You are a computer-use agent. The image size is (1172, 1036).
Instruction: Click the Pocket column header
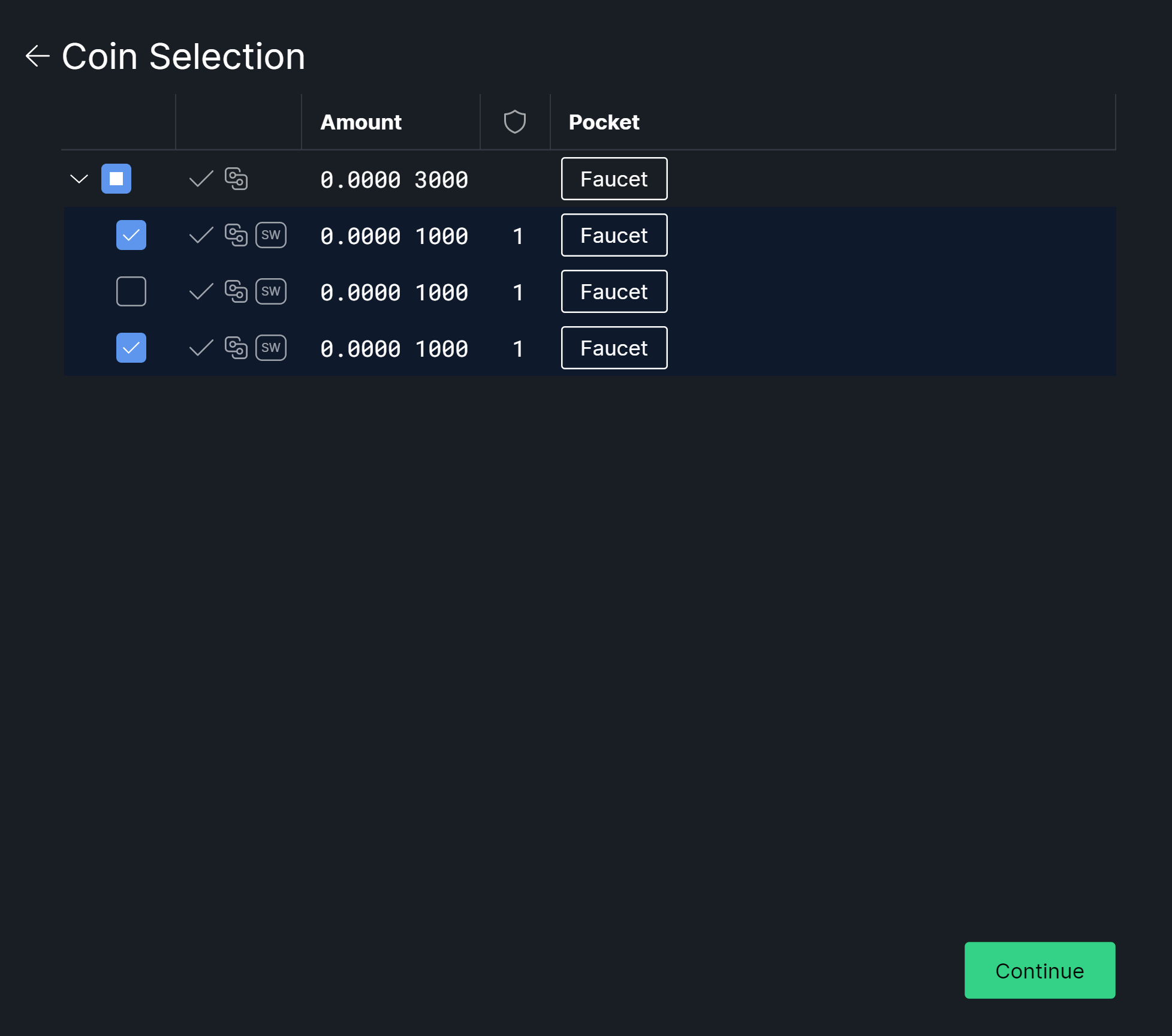(x=603, y=122)
